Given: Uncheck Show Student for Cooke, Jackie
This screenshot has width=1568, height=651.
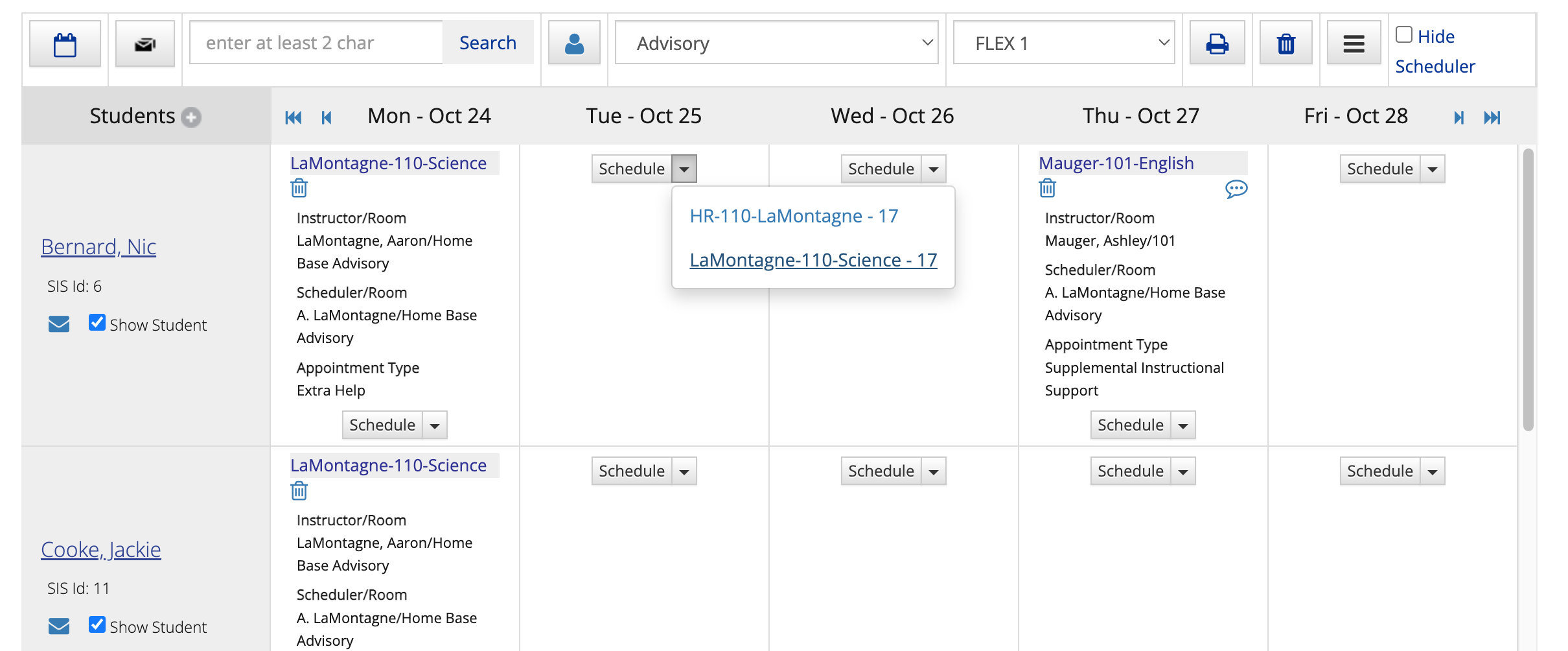Looking at the screenshot, I should click(x=97, y=624).
